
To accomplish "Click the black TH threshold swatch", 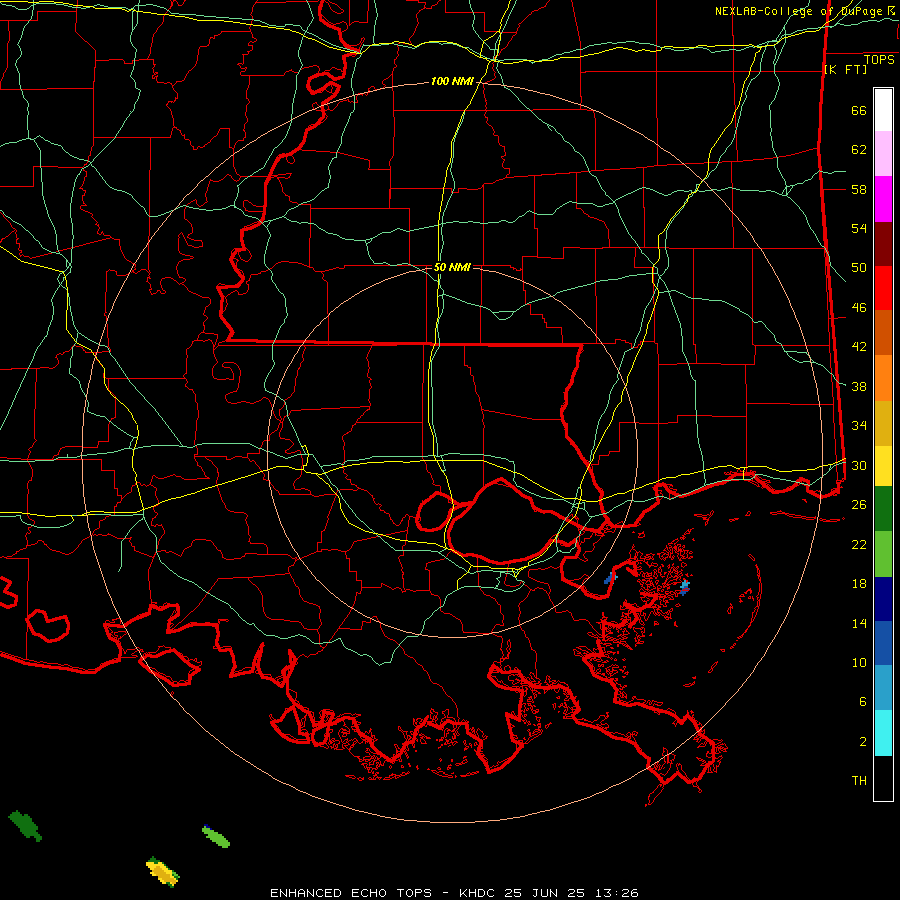I will click(x=883, y=778).
